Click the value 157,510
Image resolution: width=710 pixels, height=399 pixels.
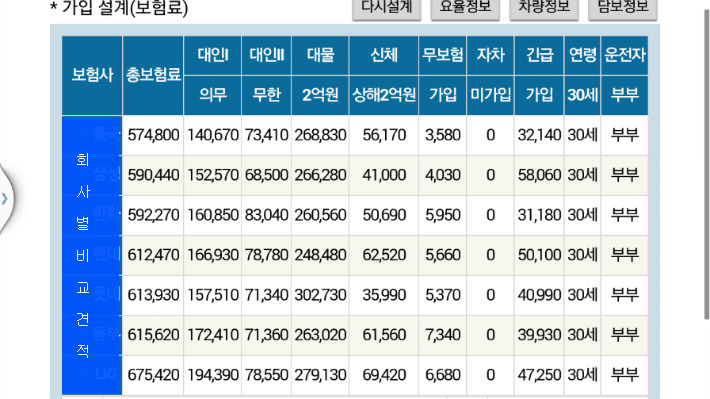(x=213, y=295)
